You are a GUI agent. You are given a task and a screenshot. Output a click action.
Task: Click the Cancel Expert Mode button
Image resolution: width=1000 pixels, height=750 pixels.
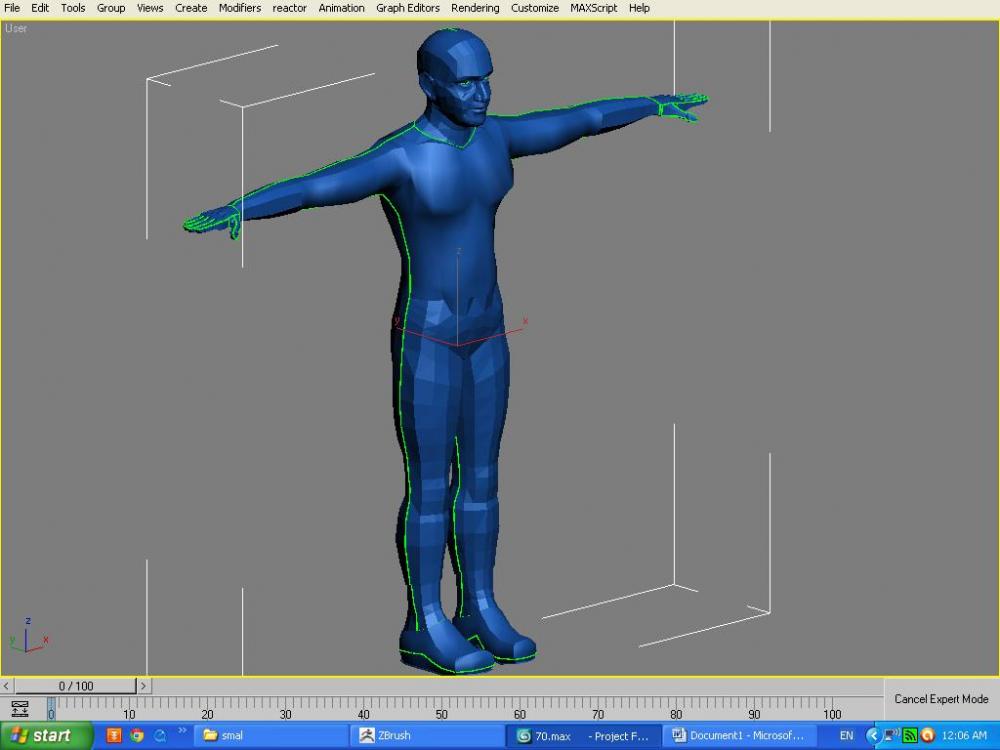pos(941,699)
